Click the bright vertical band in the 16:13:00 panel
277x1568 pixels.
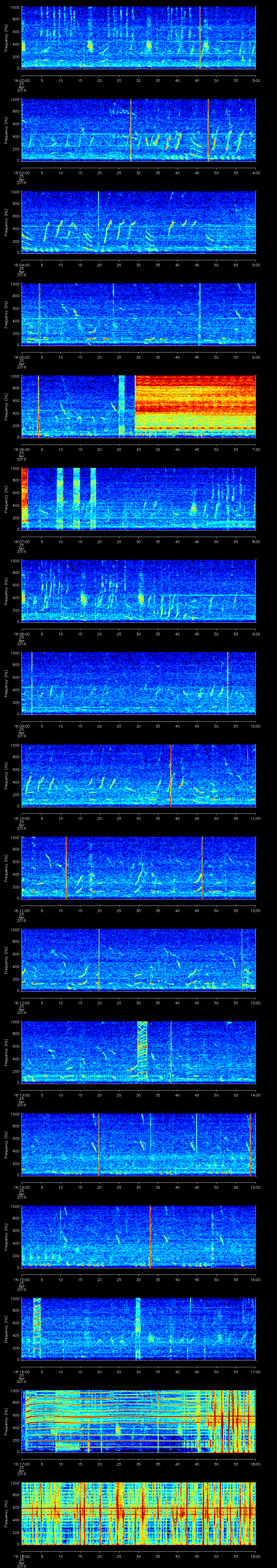[143, 1052]
